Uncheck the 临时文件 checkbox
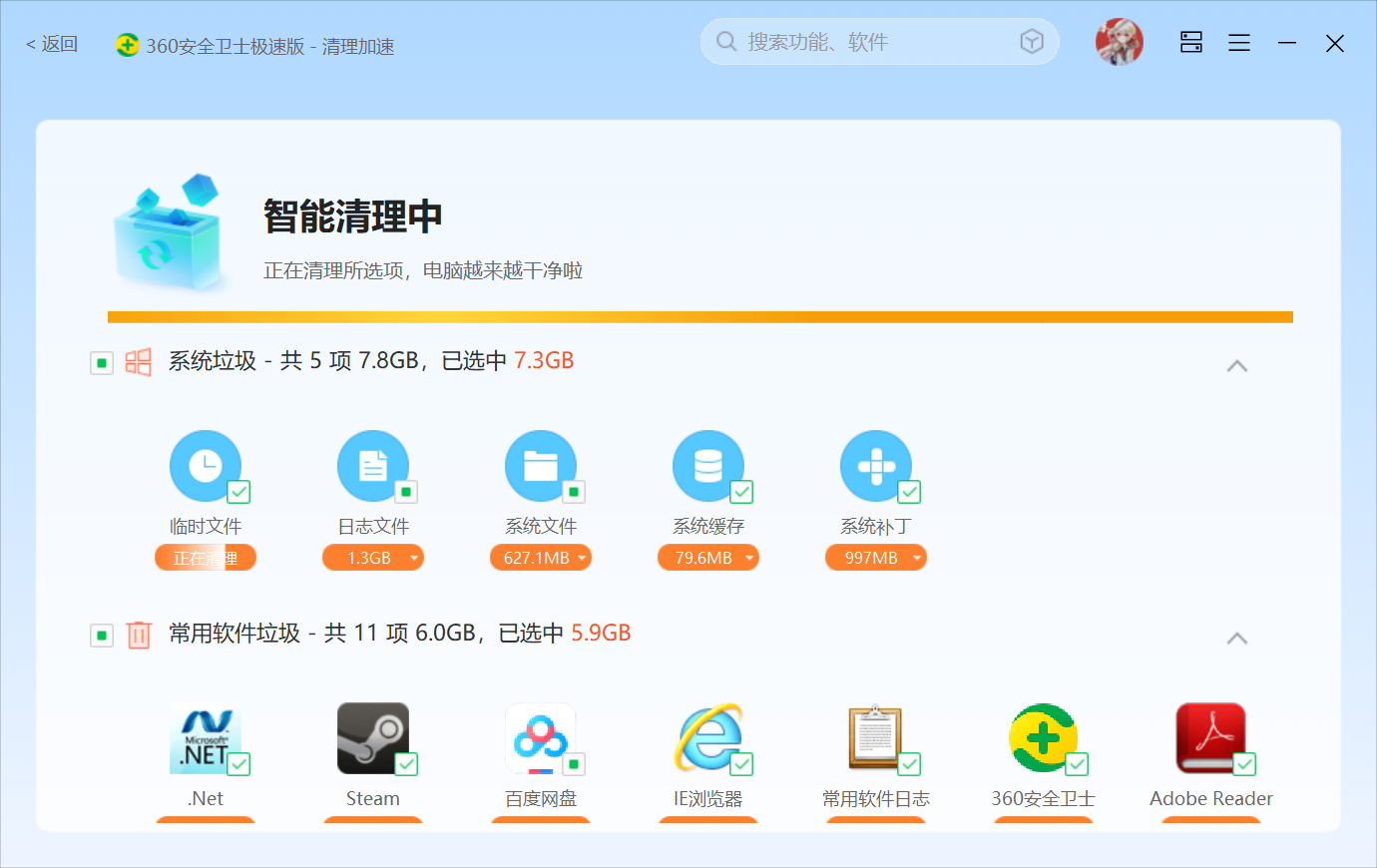Screen dimensions: 1377x868 coord(239,492)
